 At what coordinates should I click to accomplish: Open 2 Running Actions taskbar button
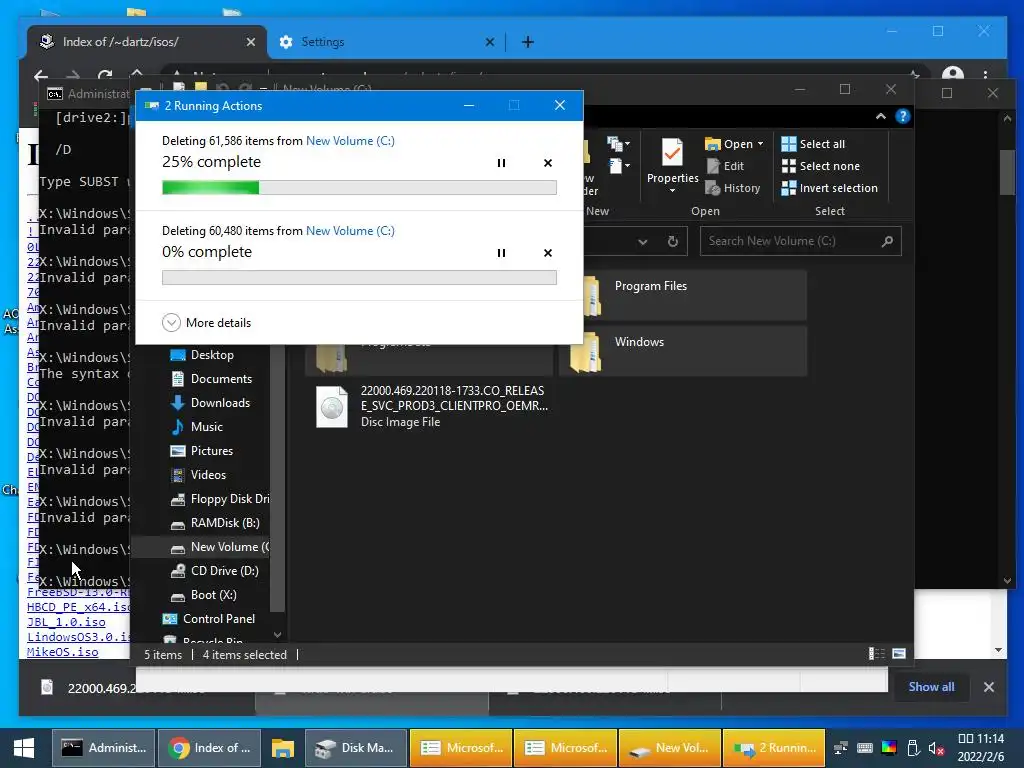tap(775, 748)
